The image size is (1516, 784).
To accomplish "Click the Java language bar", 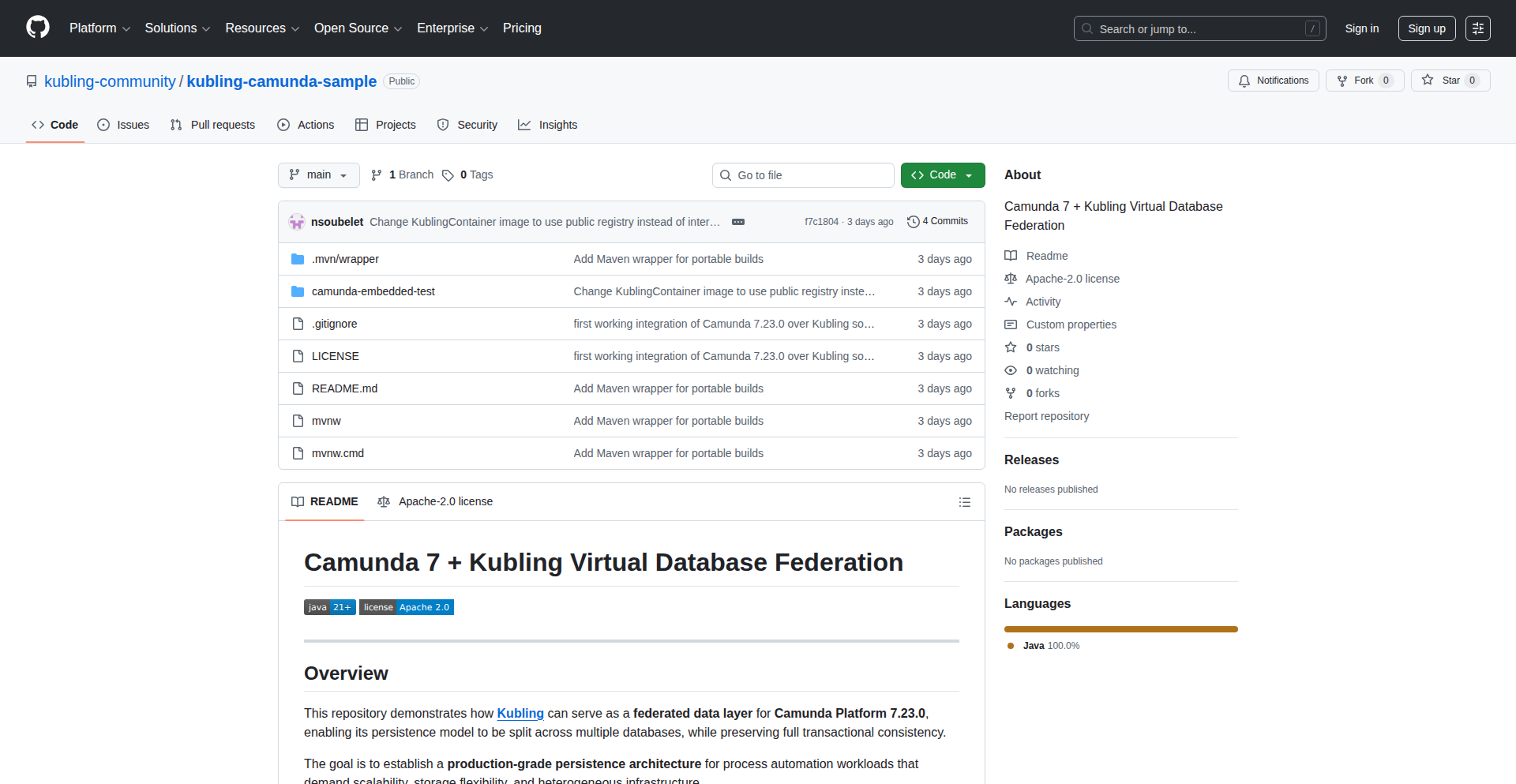I will (1120, 629).
